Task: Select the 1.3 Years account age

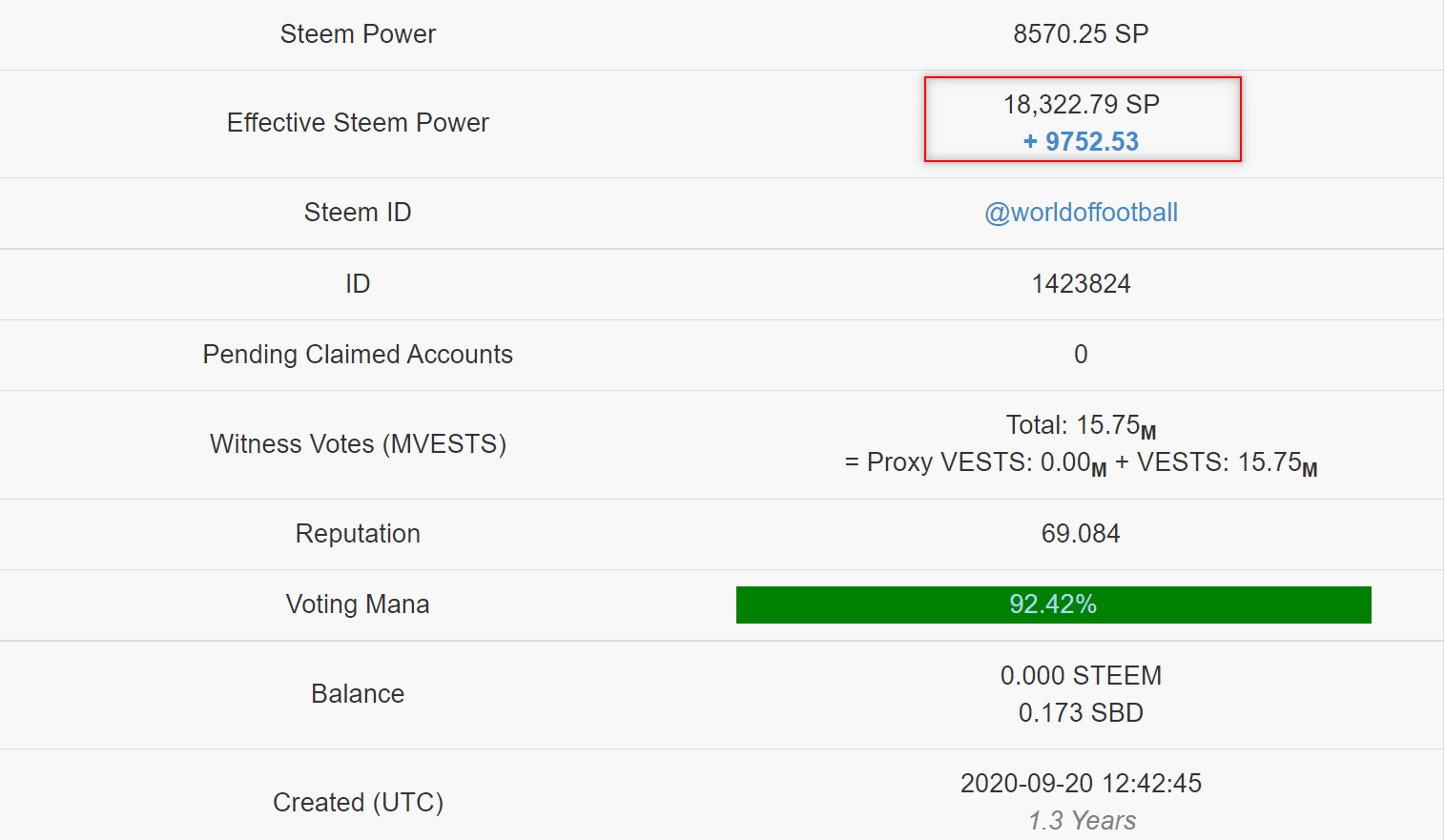Action: click(1081, 821)
